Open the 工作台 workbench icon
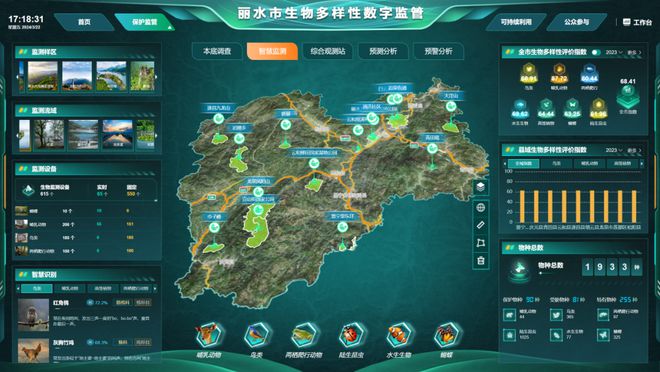Image resolution: width=660 pixels, height=372 pixels. pyautogui.click(x=626, y=22)
